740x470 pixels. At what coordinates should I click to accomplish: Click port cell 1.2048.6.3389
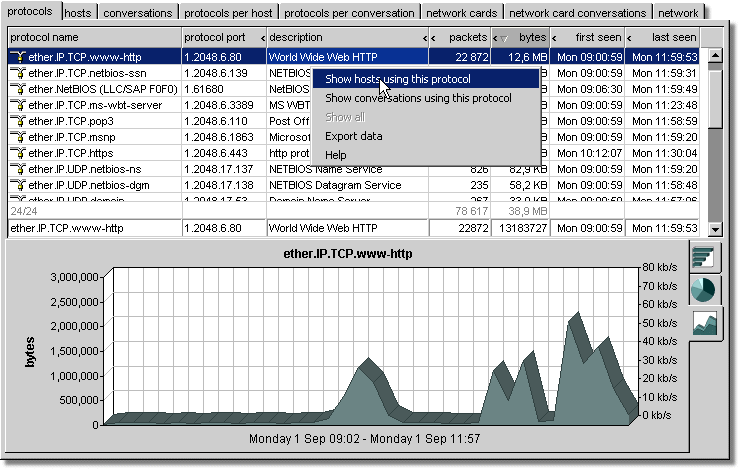pos(224,105)
